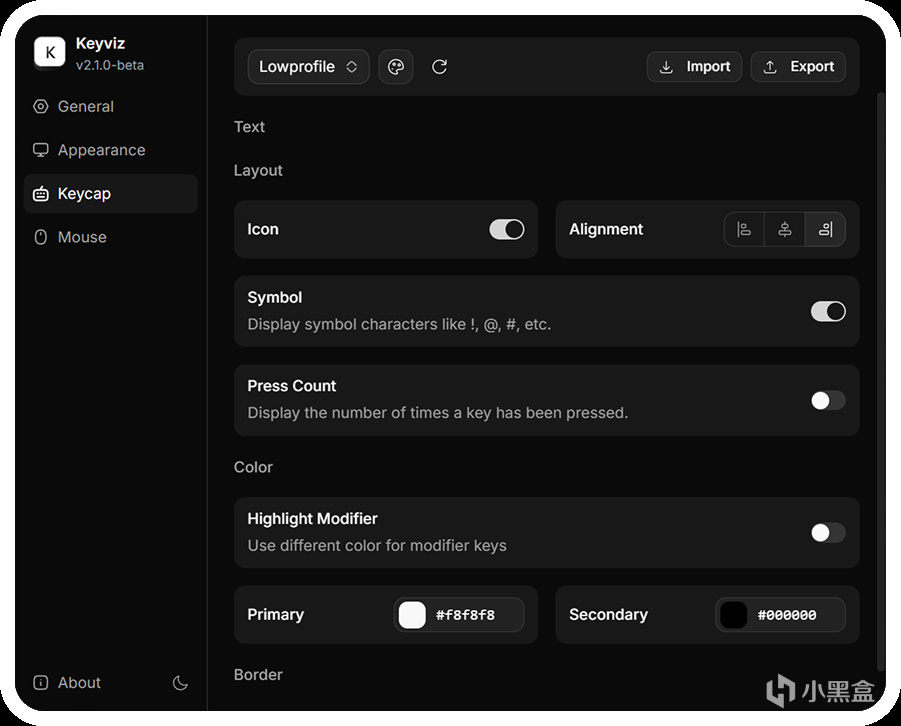
Task: Select left alignment icon
Action: pos(744,229)
